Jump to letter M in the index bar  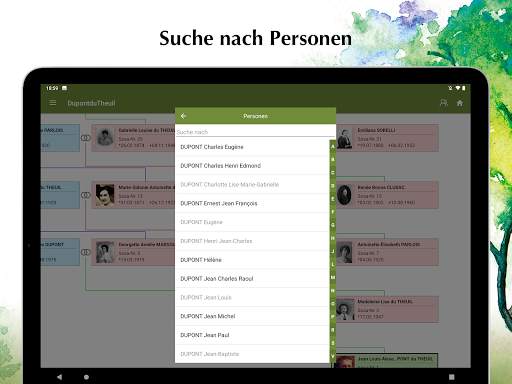pos(333,277)
